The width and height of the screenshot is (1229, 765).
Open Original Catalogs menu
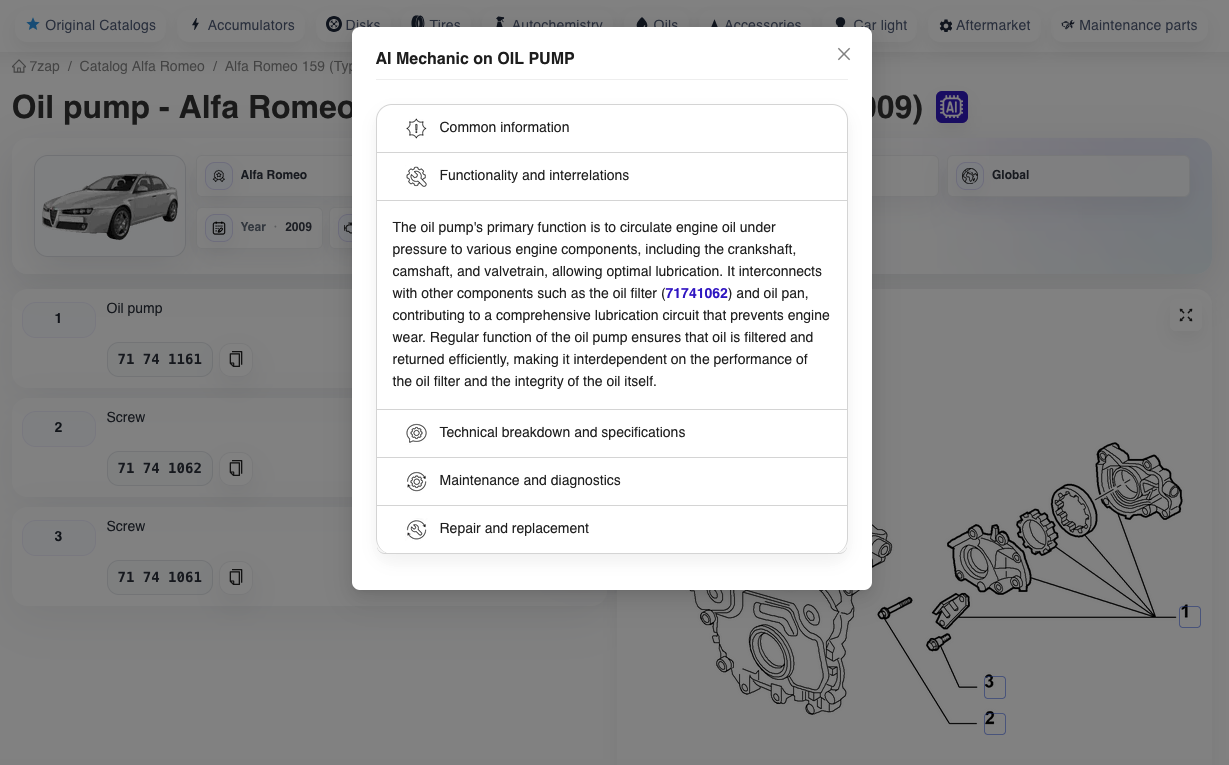tap(91, 25)
